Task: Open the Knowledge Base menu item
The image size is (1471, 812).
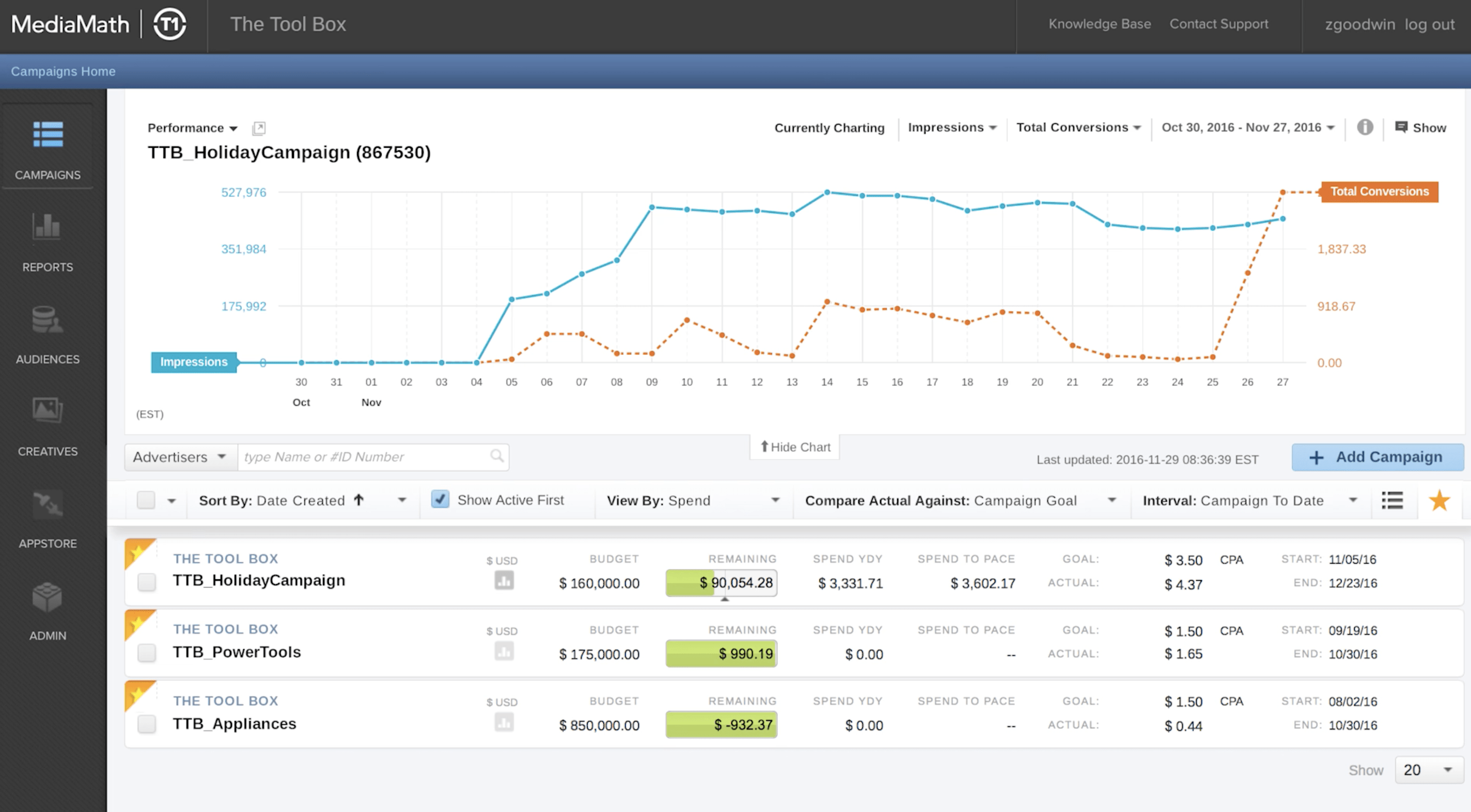Action: pos(1099,24)
